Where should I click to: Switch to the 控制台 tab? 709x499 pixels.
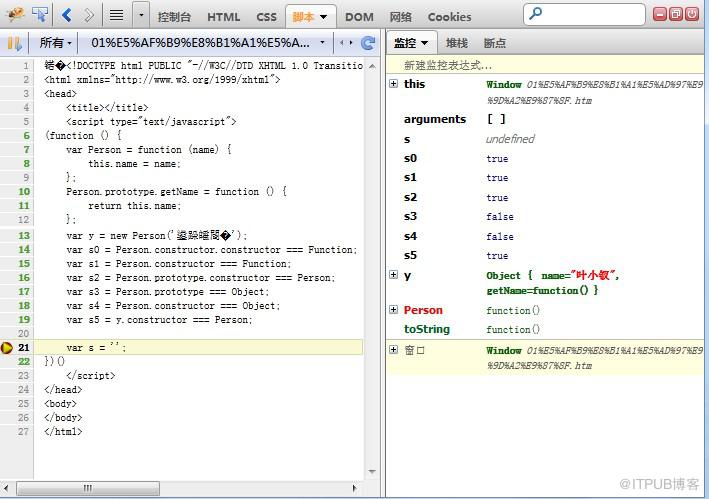click(x=174, y=17)
